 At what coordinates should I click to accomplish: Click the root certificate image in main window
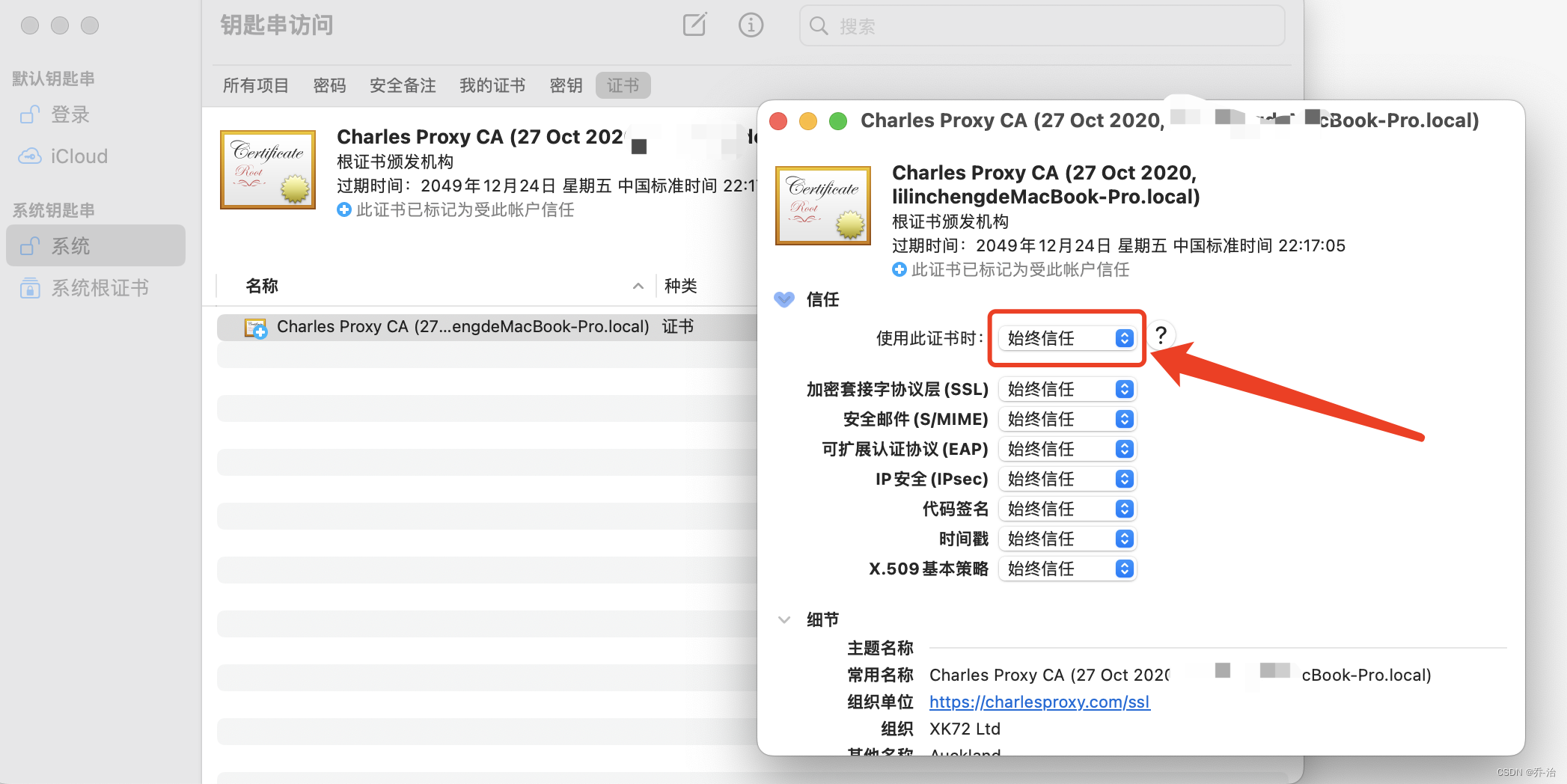[x=268, y=170]
